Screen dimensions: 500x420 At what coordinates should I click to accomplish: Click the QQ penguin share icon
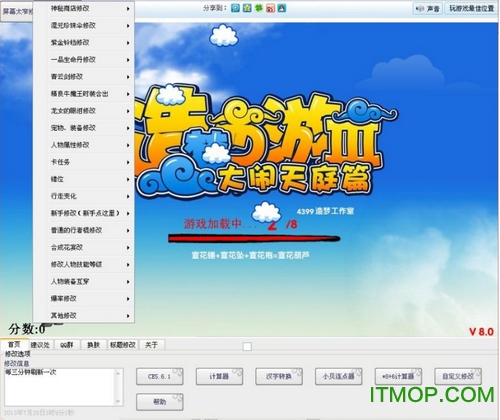282,8
